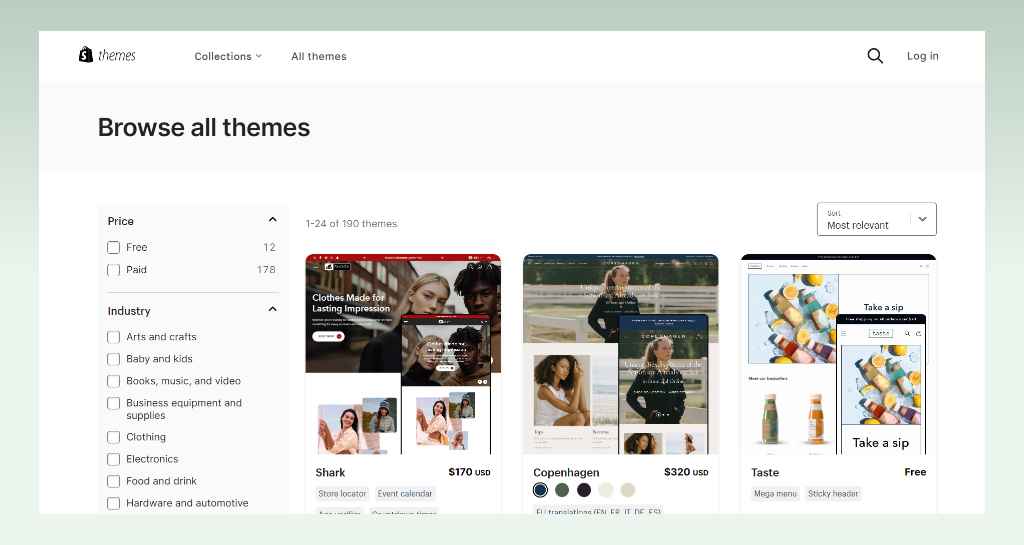
Task: Open the Sort Most relevant dropdown
Action: pos(876,219)
